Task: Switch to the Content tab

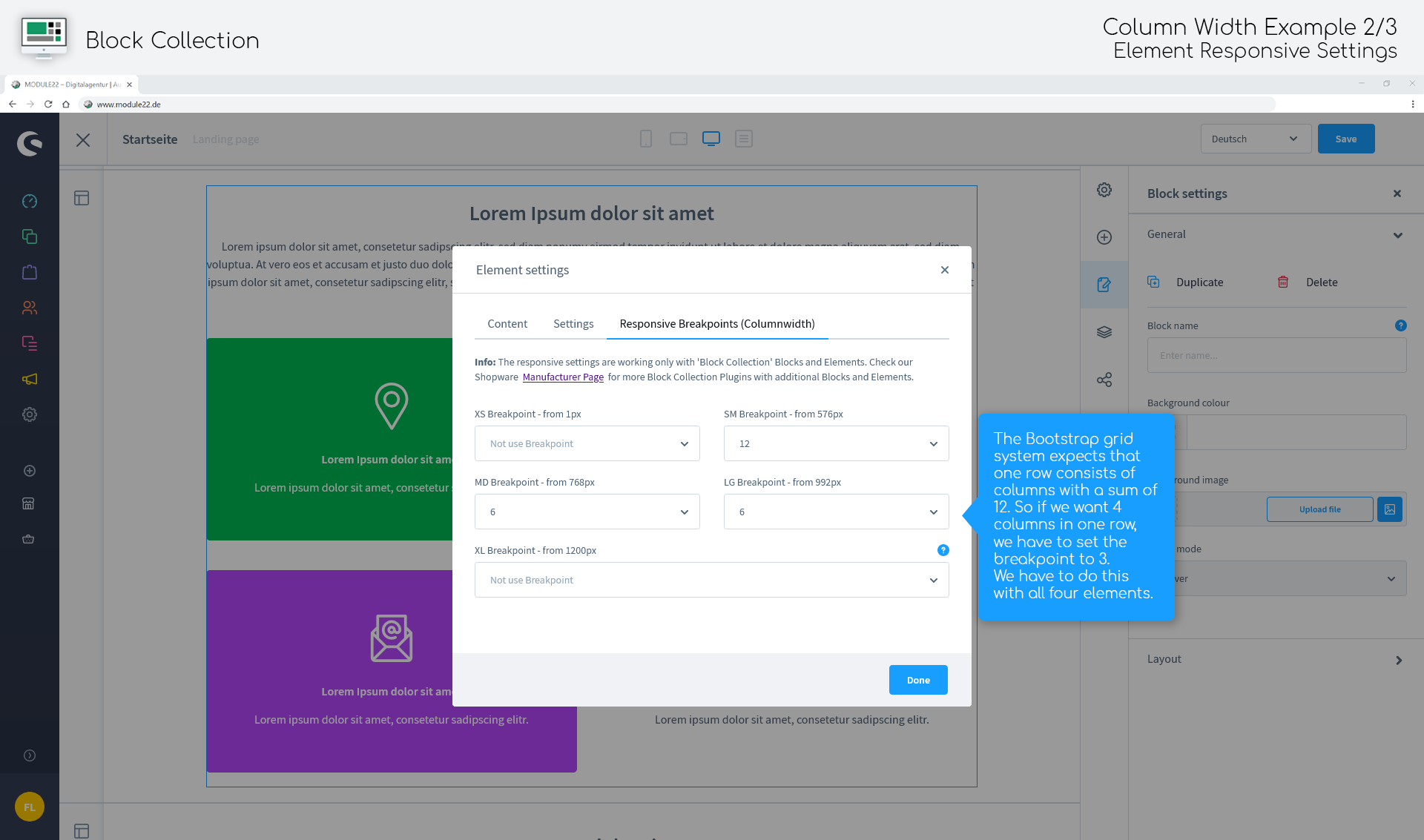Action: click(507, 324)
